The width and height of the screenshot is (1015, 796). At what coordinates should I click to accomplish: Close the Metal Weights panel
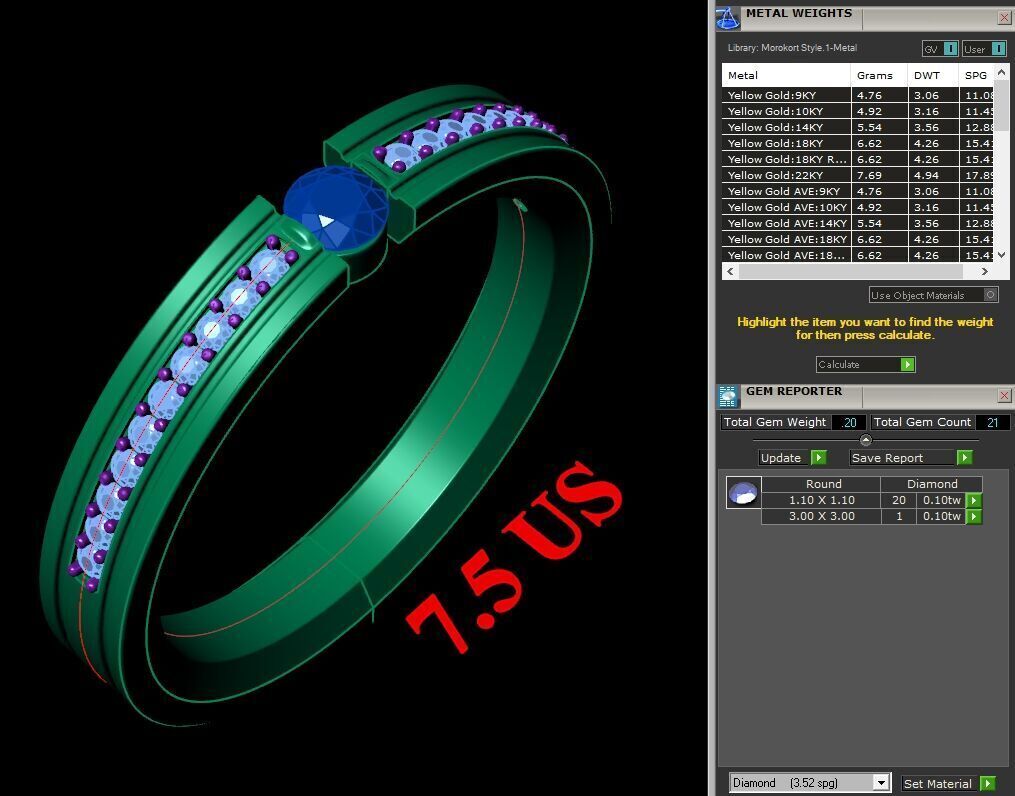click(x=1004, y=17)
